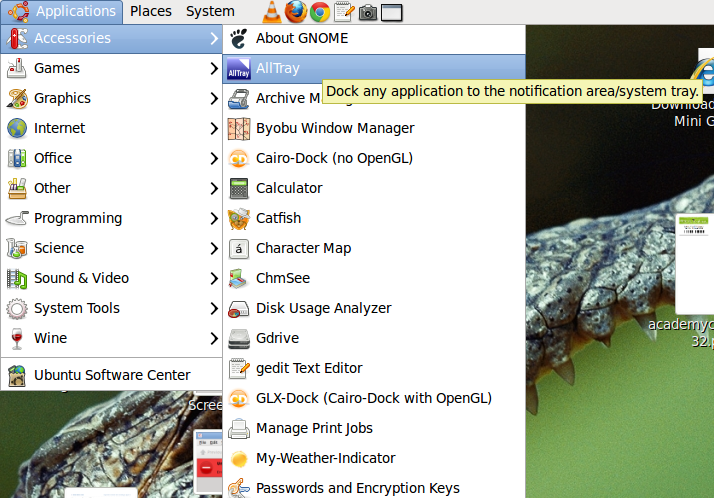Click the Wine glass icon
Screen dimensions: 714x498
(x=17, y=339)
